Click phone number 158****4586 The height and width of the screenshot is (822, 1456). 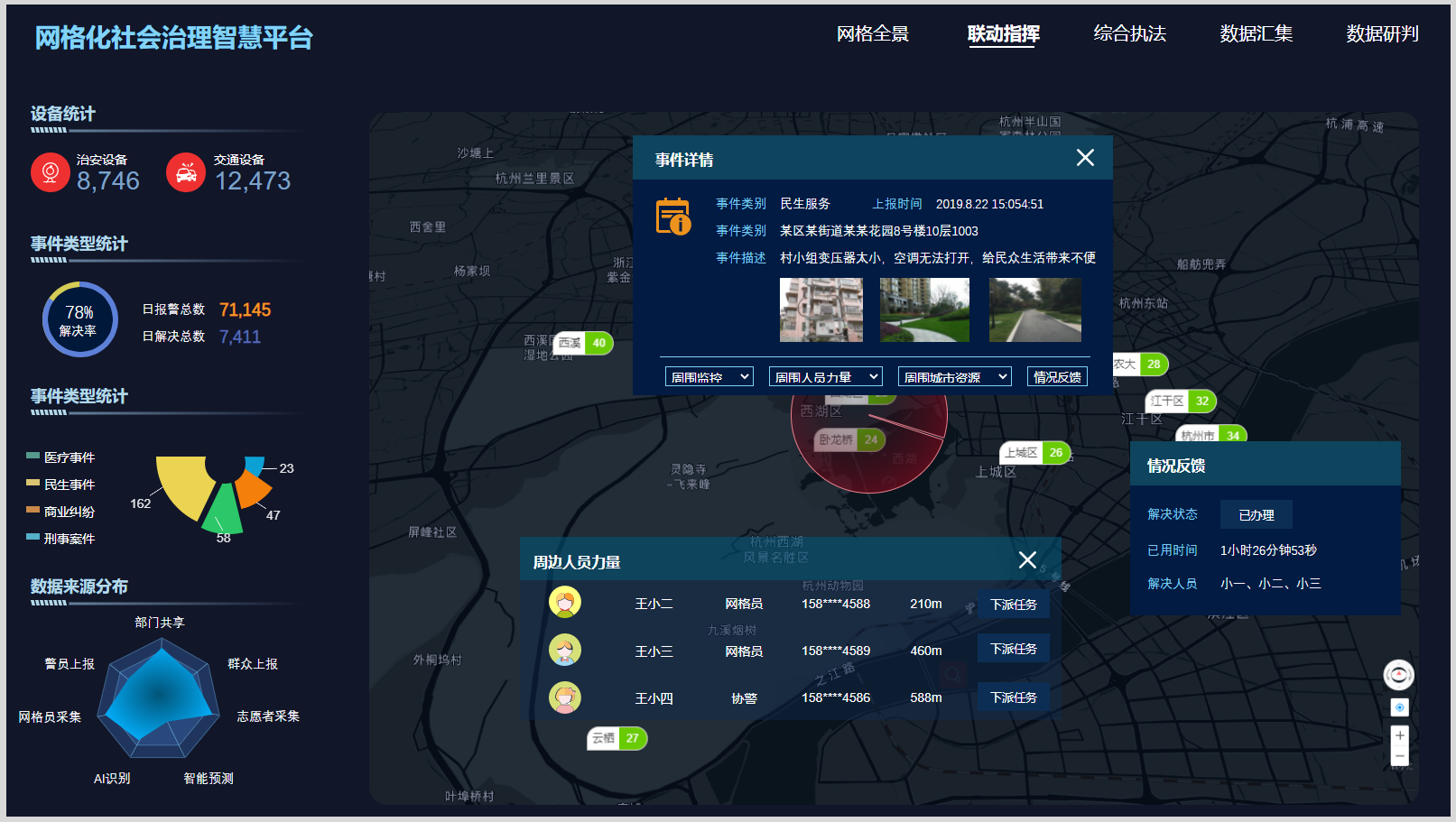tap(836, 697)
